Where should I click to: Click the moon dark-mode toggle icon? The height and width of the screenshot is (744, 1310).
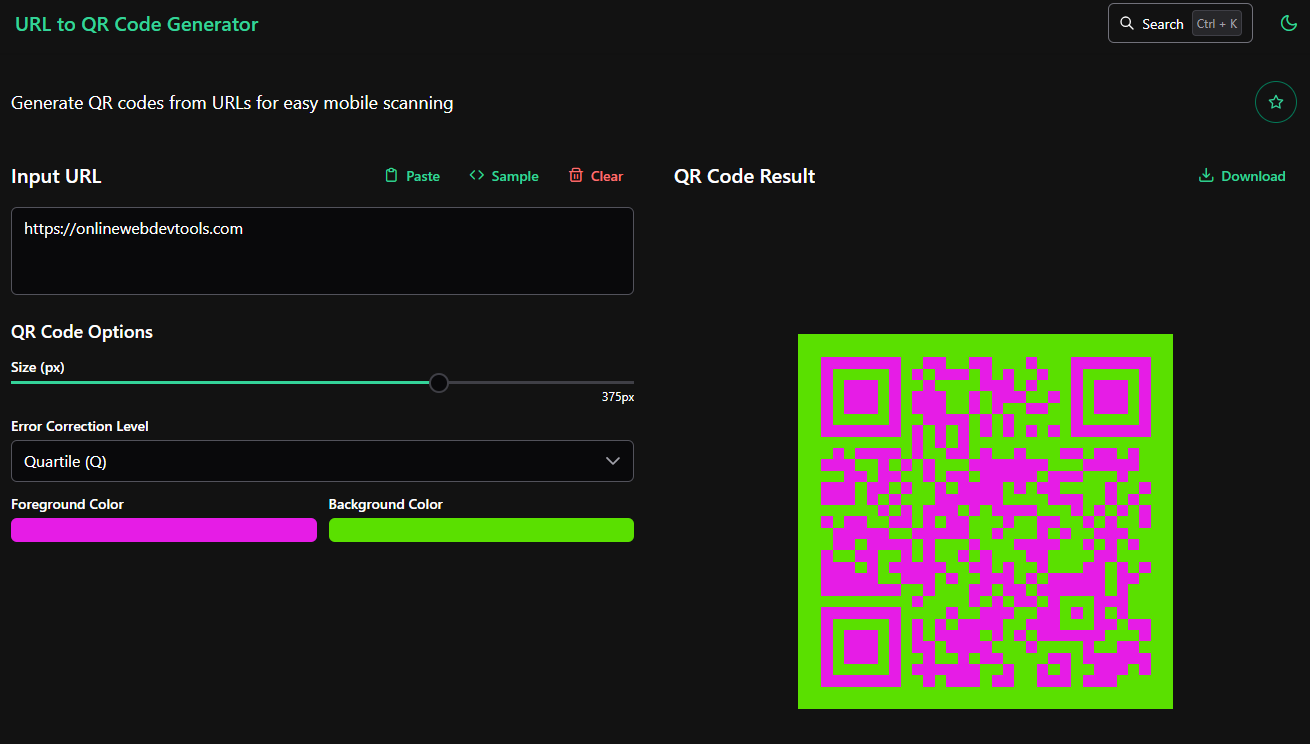[1289, 23]
